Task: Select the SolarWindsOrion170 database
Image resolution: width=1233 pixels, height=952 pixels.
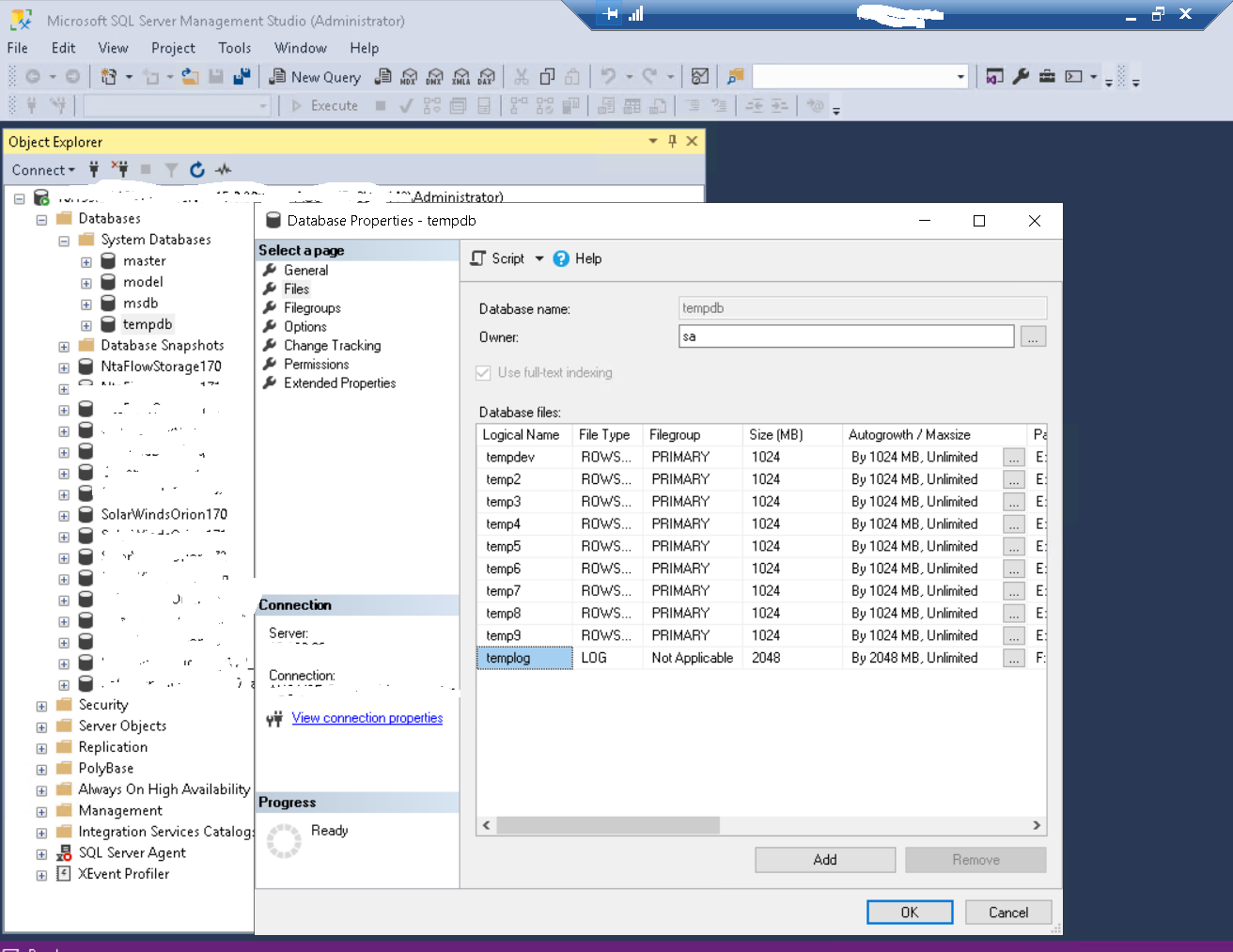Action: (x=164, y=514)
